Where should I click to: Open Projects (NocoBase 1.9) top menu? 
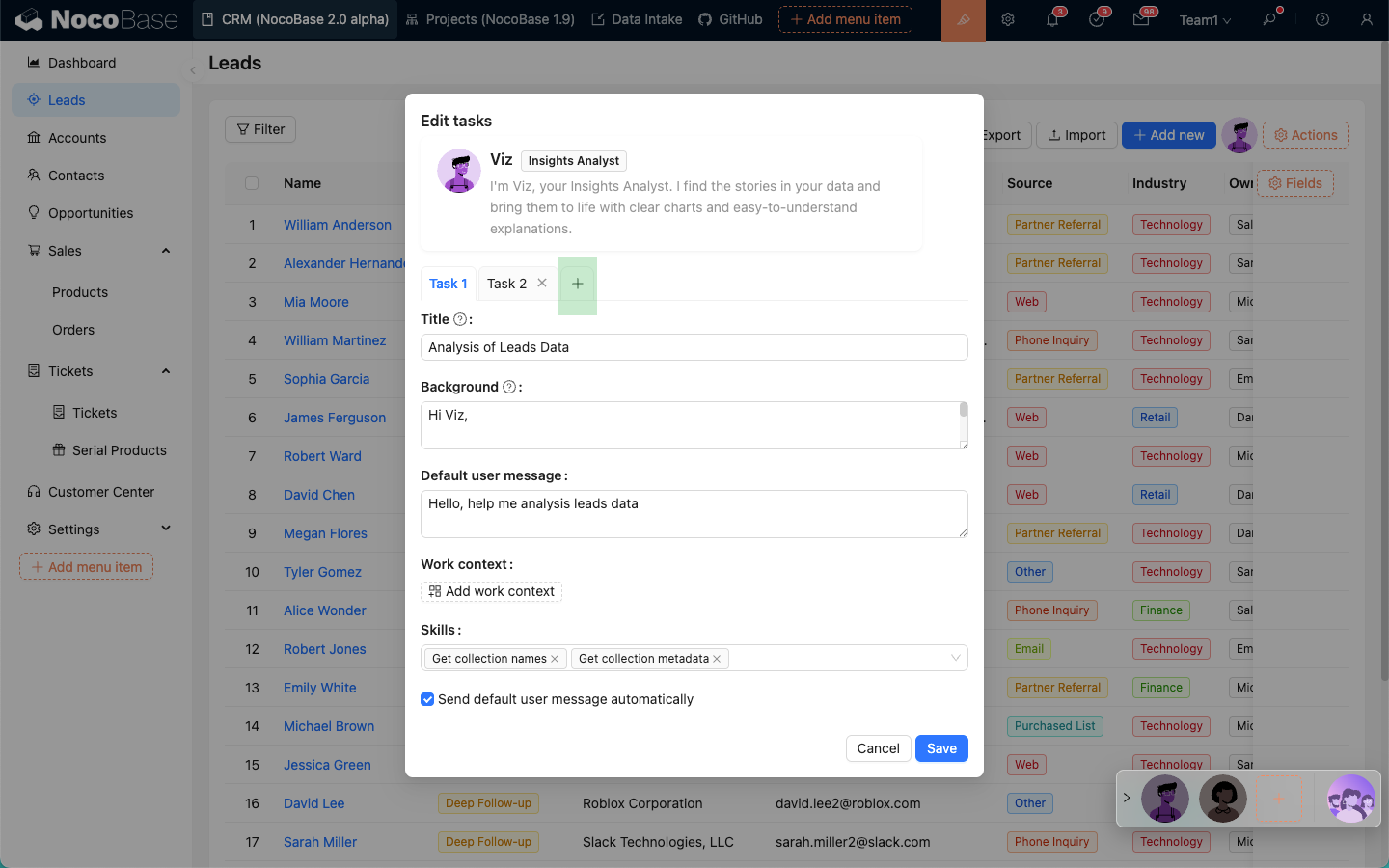[490, 19]
